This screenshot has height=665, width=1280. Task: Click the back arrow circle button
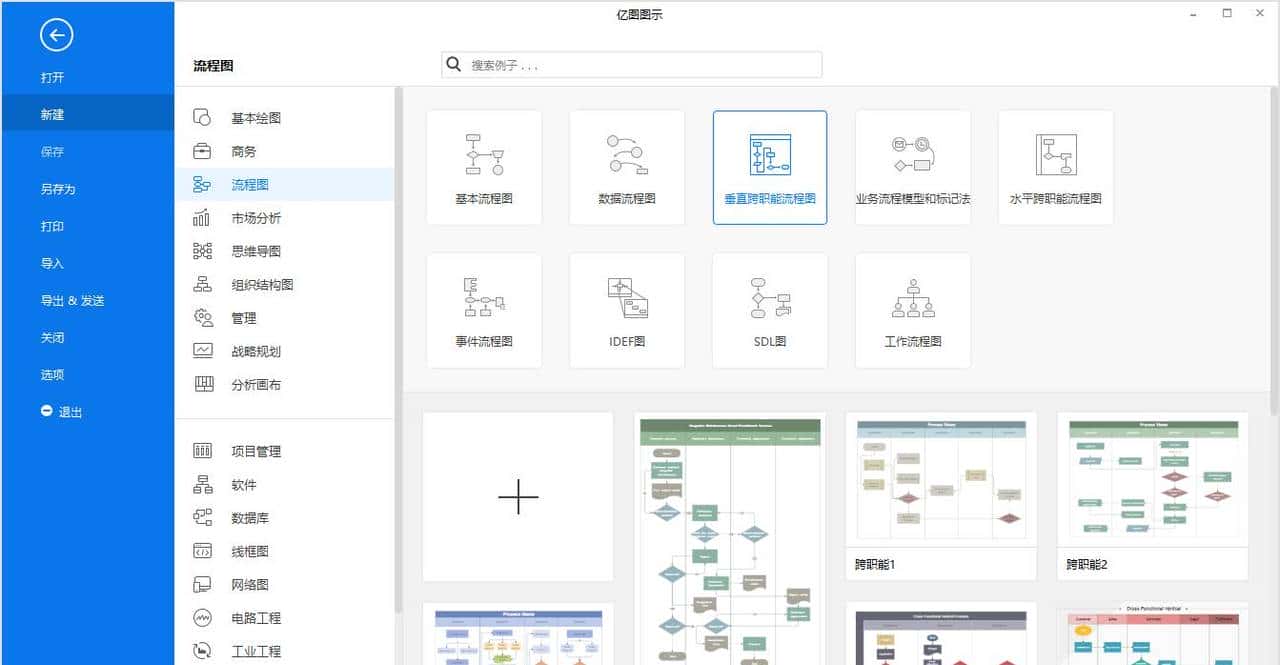point(55,34)
